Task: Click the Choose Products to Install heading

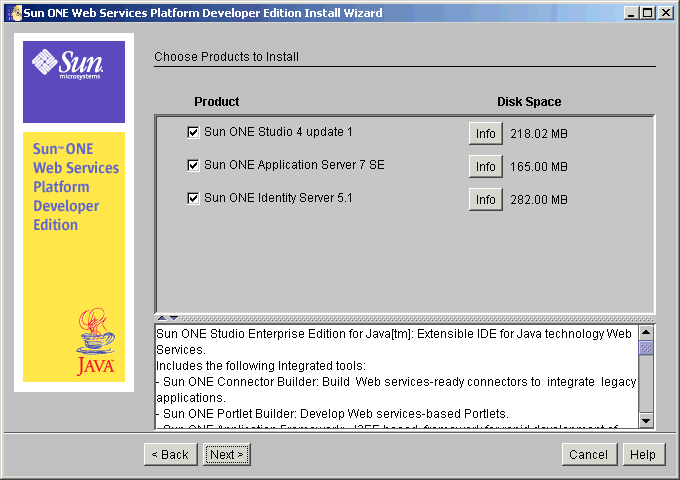Action: [226, 57]
